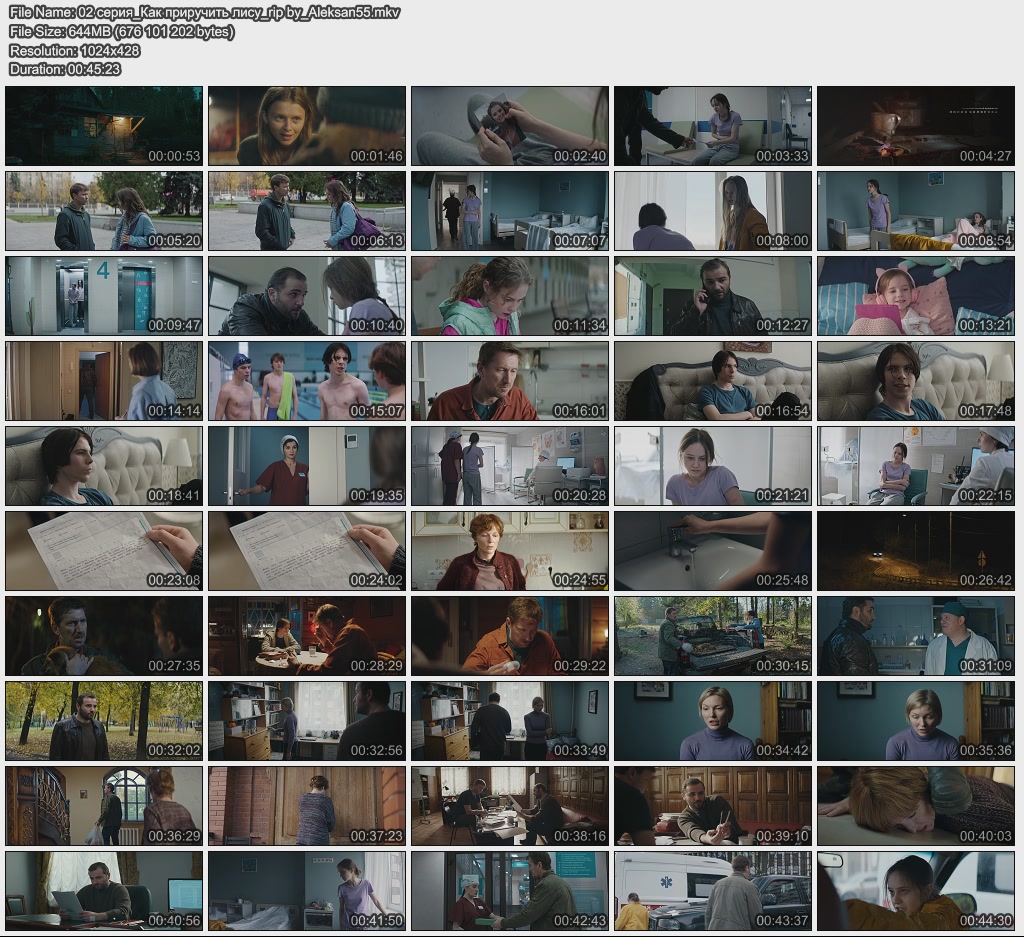Open the document close-up thumbnail at 00:23:08
Screen dimensions: 1024x937
pyautogui.click(x=104, y=551)
